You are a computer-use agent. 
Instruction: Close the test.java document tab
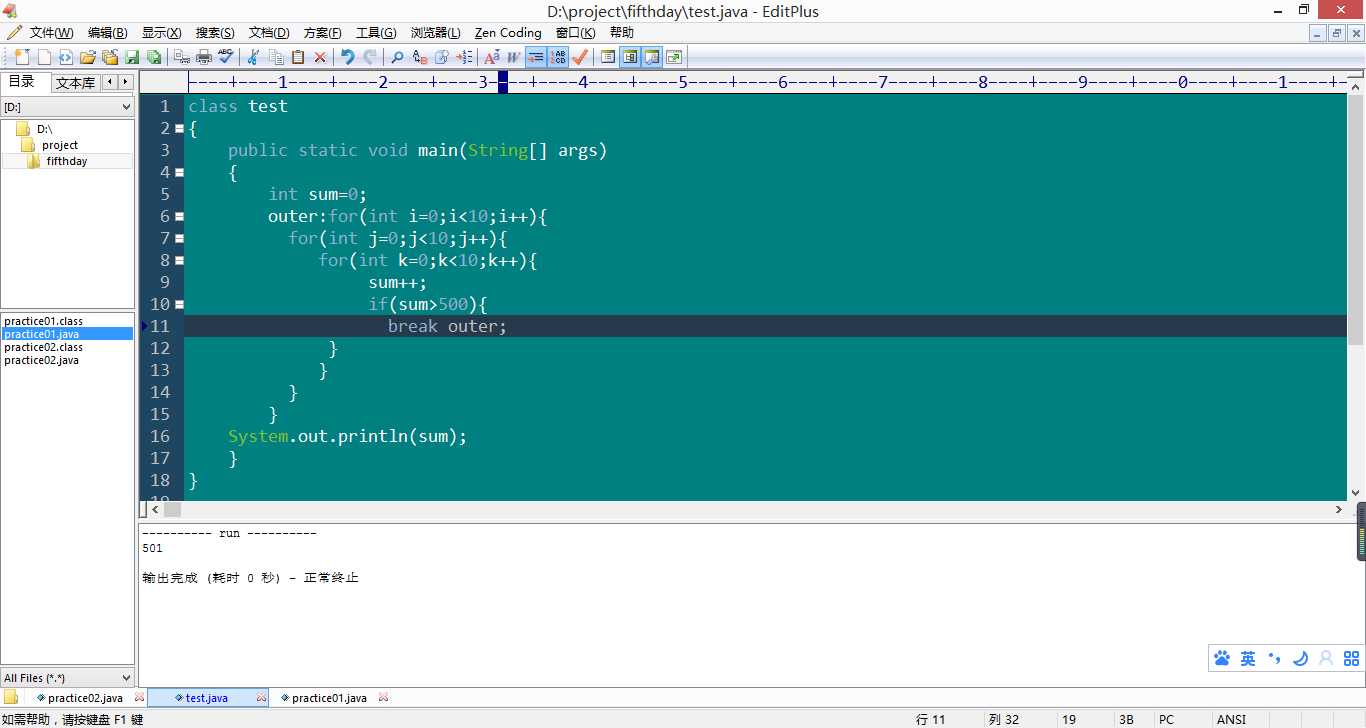coord(261,698)
